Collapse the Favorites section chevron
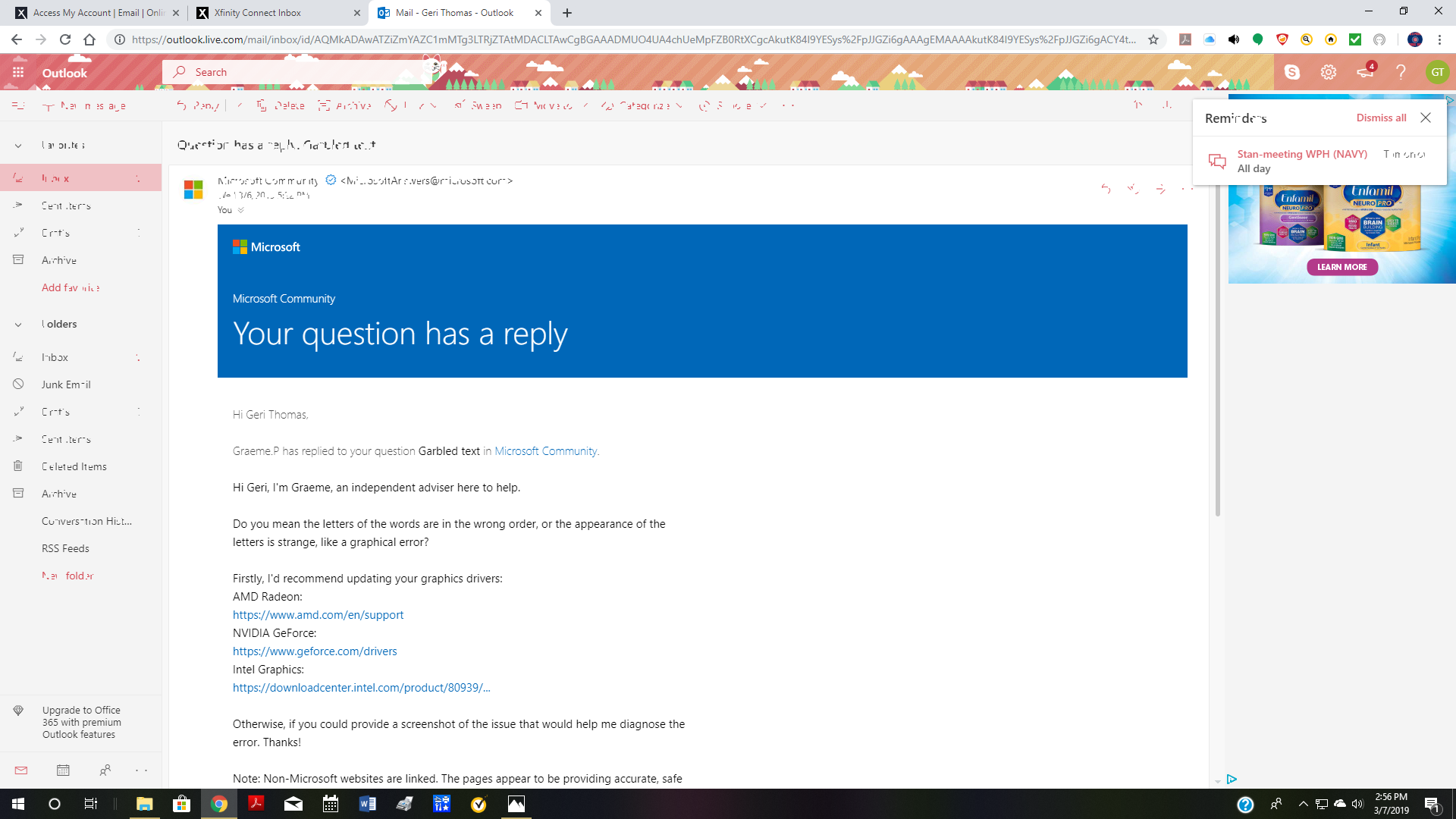 18,145
